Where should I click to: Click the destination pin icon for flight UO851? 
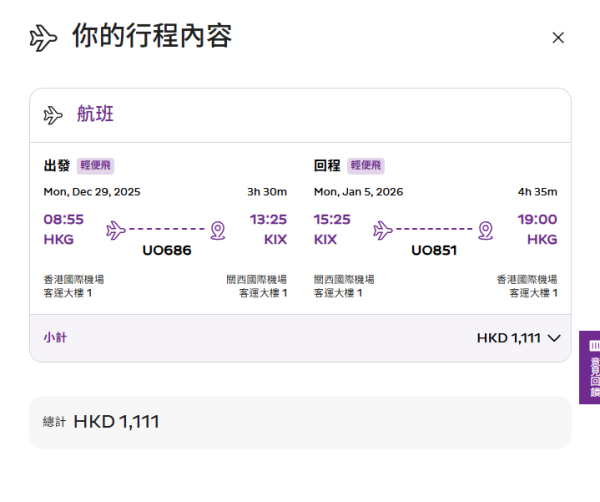[x=486, y=230]
